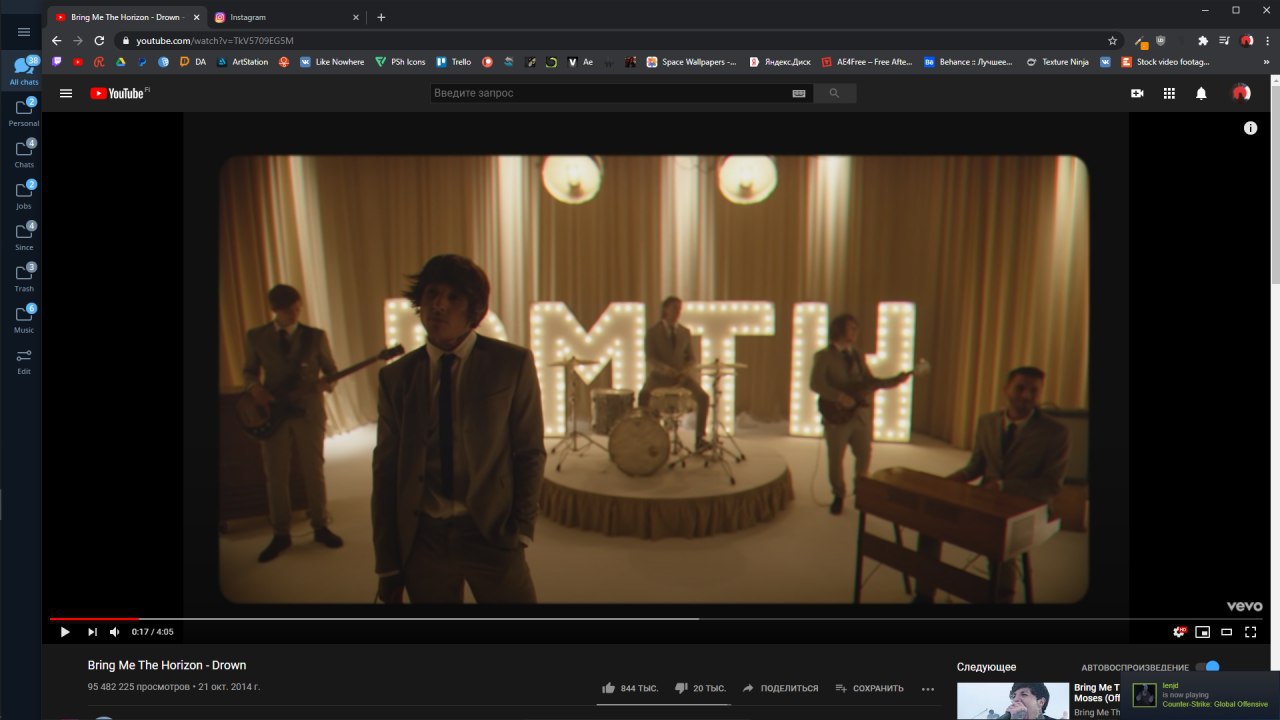The image size is (1280, 720).
Task: Enter full screen mode
Action: [1250, 632]
